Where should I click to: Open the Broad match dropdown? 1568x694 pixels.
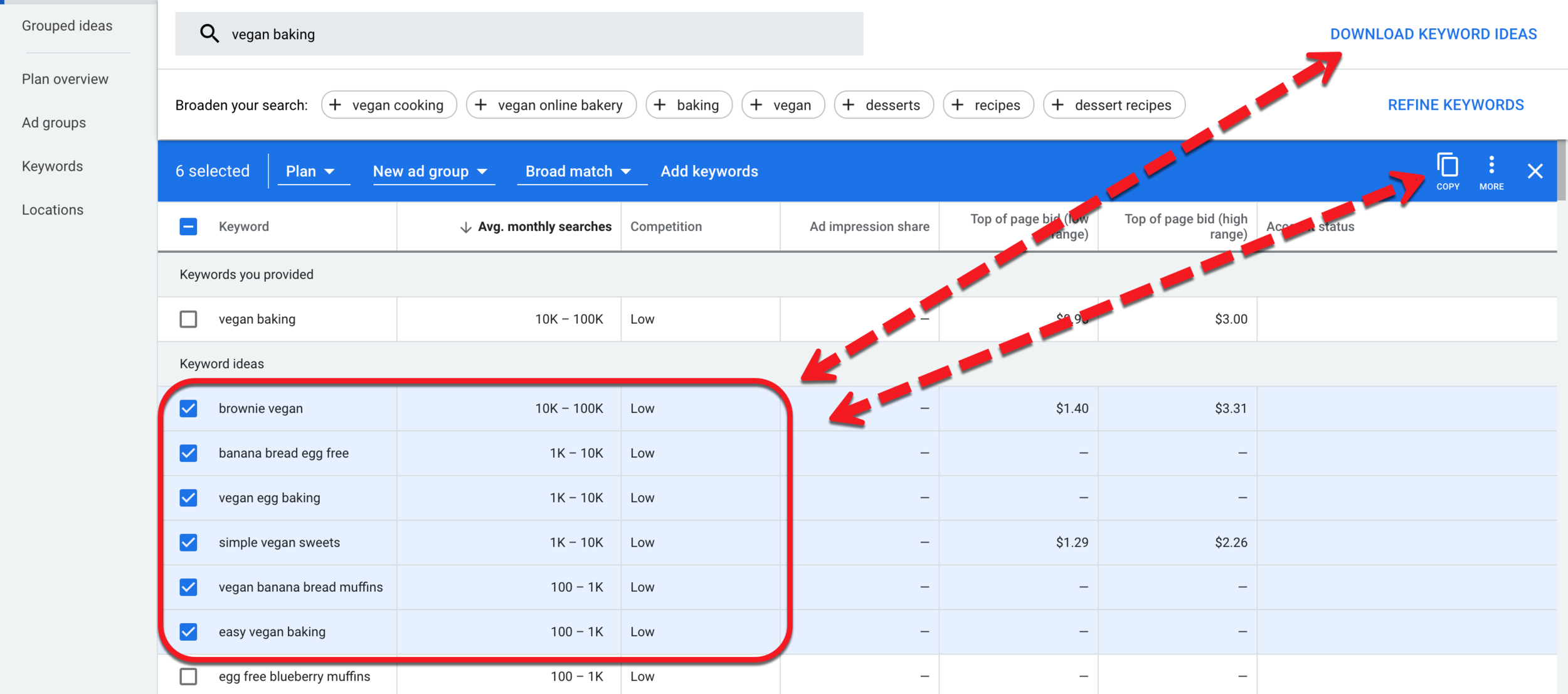pyautogui.click(x=578, y=171)
